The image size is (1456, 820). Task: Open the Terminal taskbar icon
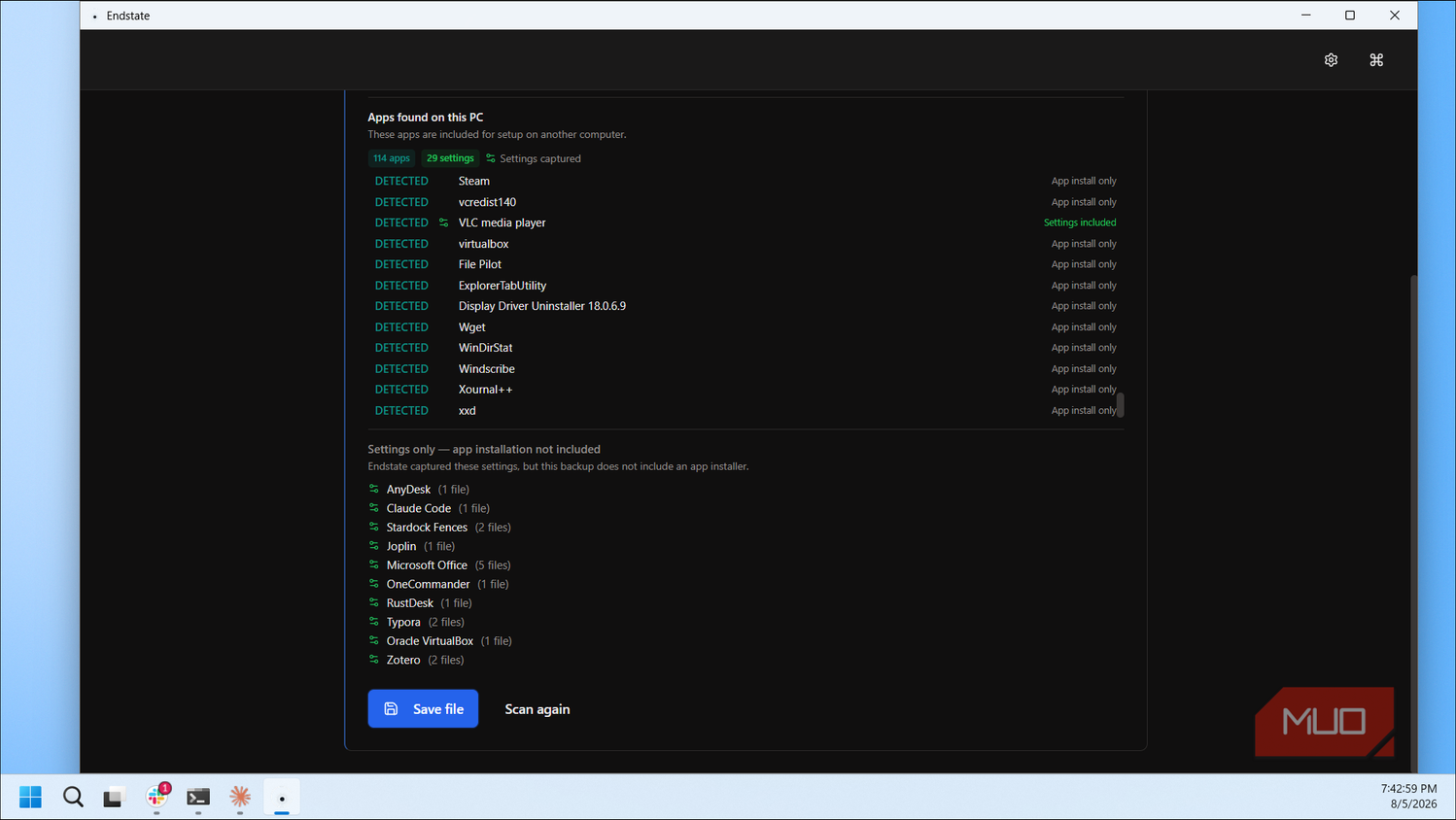coord(198,798)
